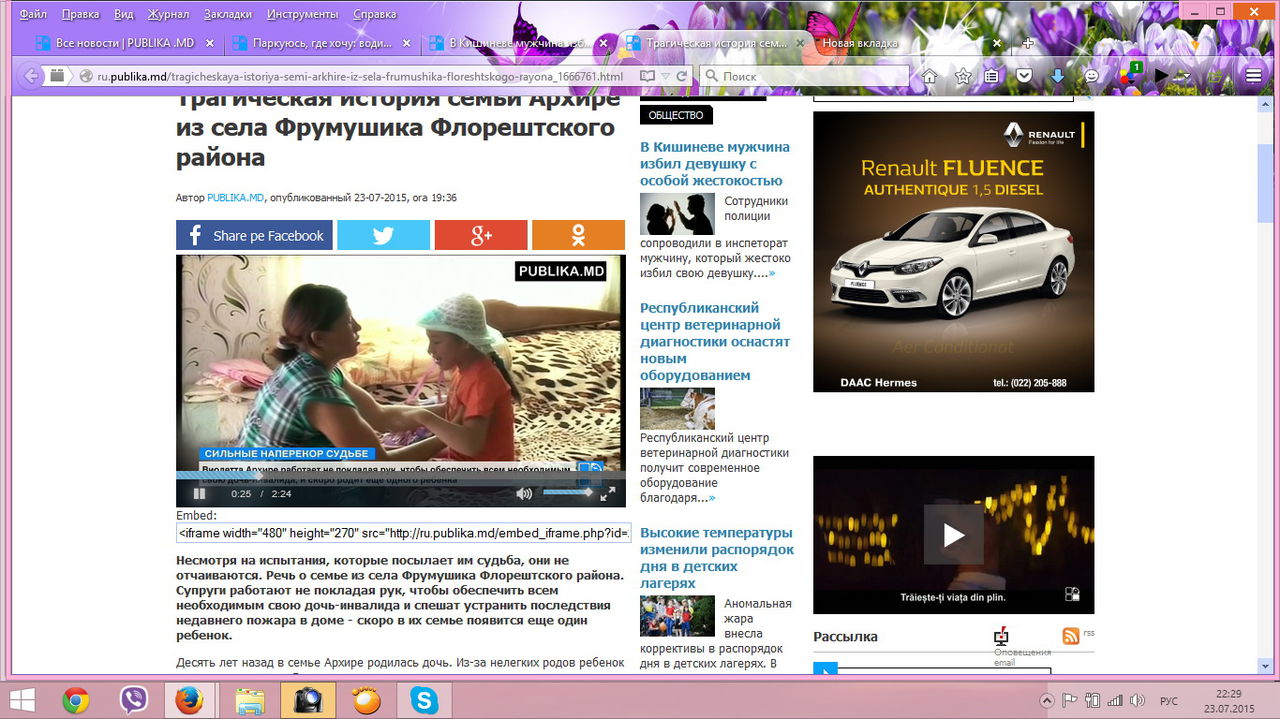Show hidden tray icons arrow
Screen dimensions: 1280x719
point(1047,700)
